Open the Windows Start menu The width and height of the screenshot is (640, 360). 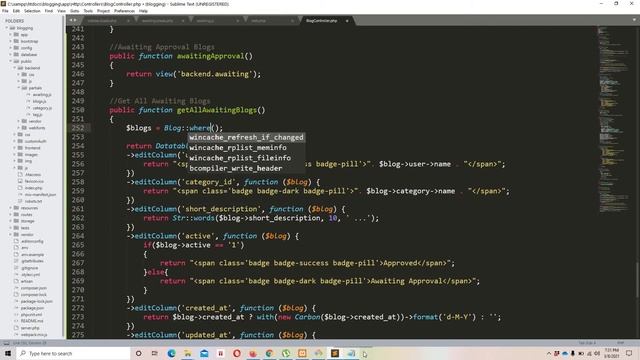[8, 353]
